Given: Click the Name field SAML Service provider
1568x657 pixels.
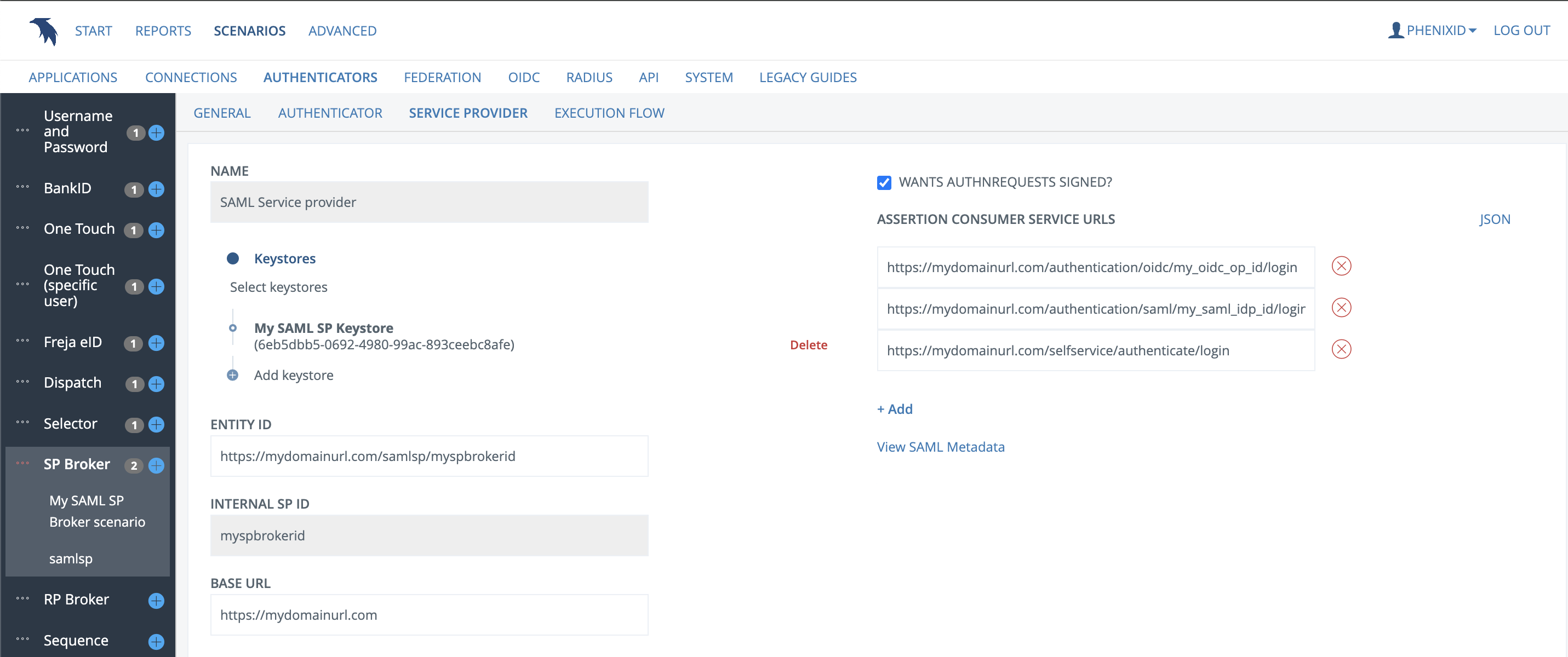Looking at the screenshot, I should (x=429, y=202).
